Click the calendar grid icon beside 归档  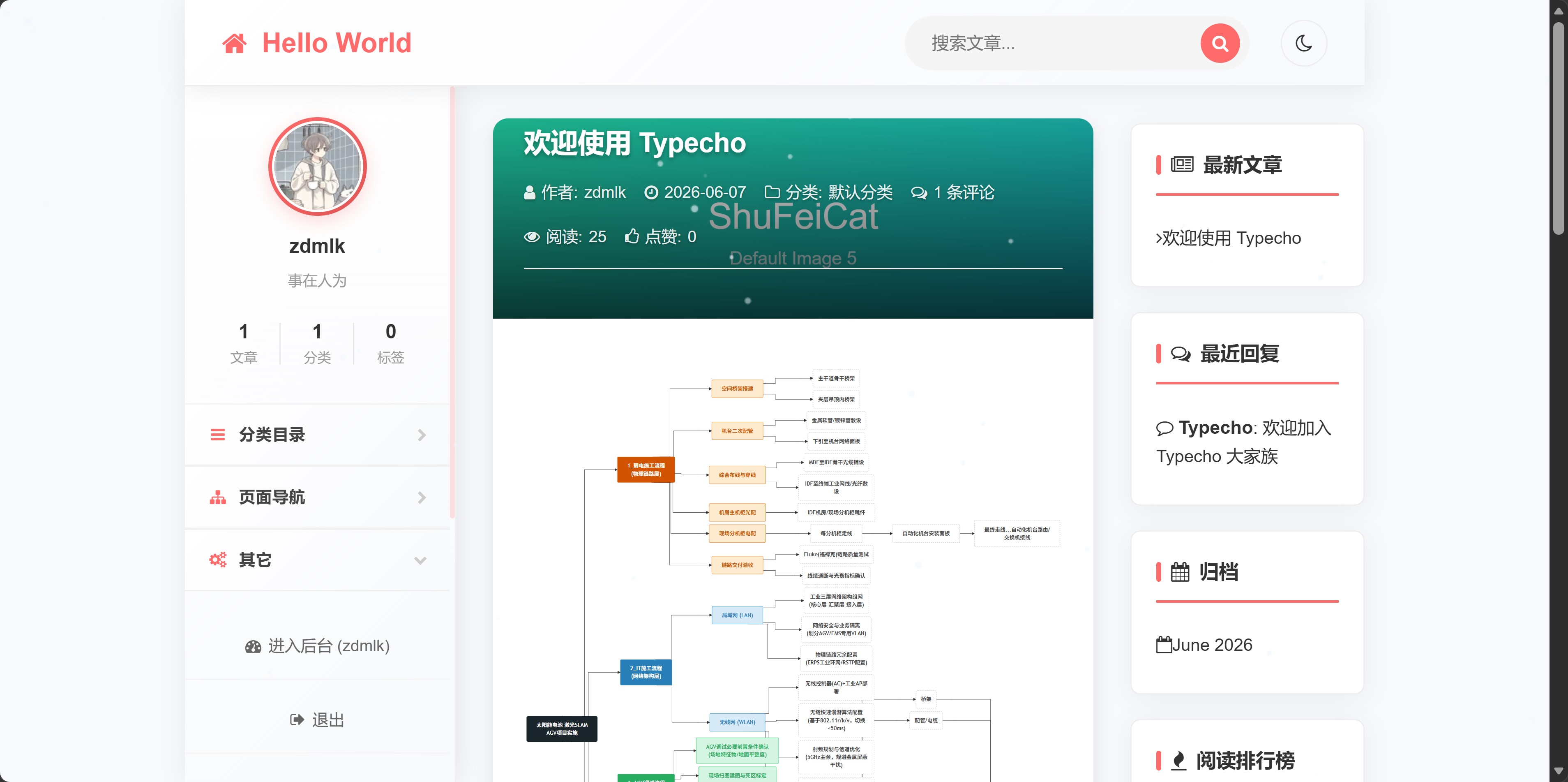click(x=1180, y=572)
